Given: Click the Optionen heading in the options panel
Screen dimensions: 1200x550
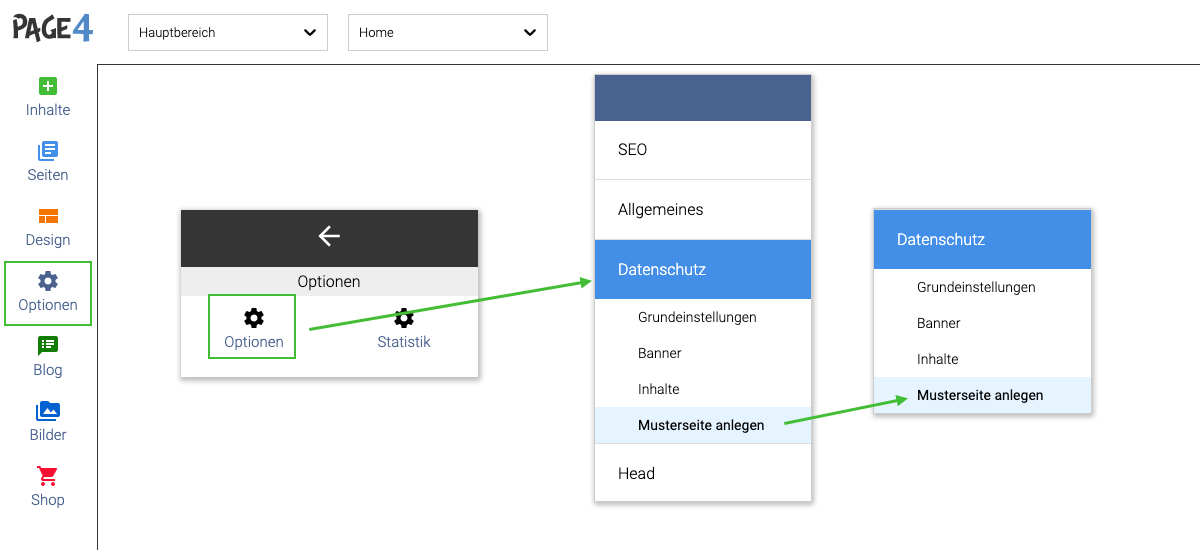Looking at the screenshot, I should pos(329,282).
